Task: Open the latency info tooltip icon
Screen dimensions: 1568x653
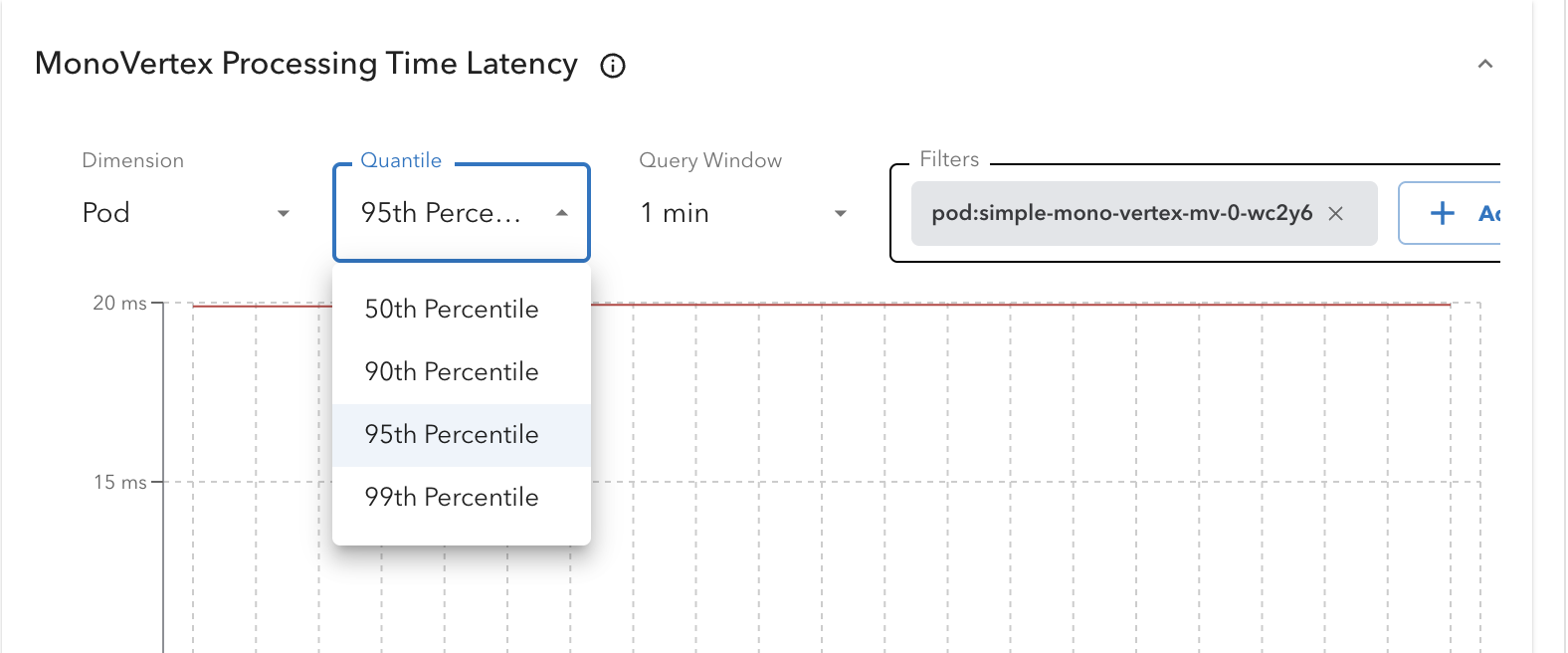Action: point(613,66)
